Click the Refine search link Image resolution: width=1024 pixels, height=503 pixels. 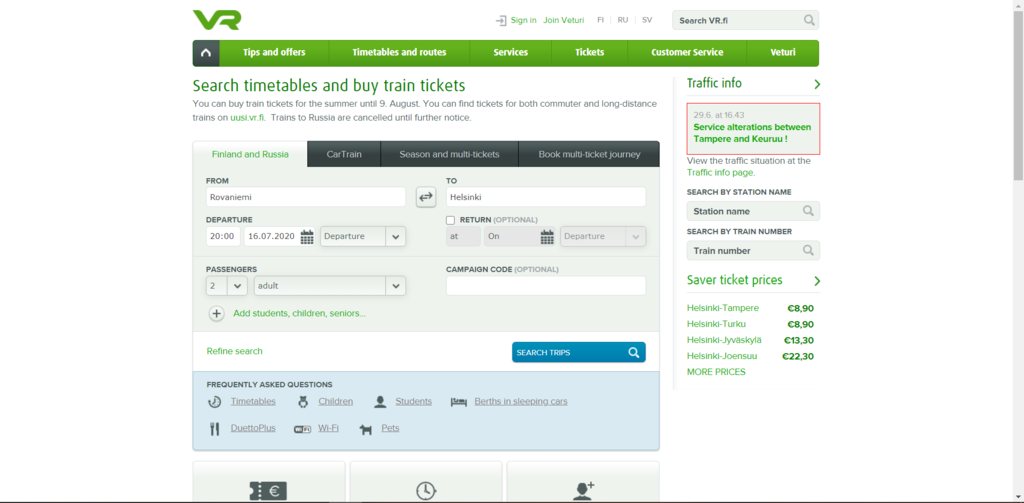coord(234,351)
